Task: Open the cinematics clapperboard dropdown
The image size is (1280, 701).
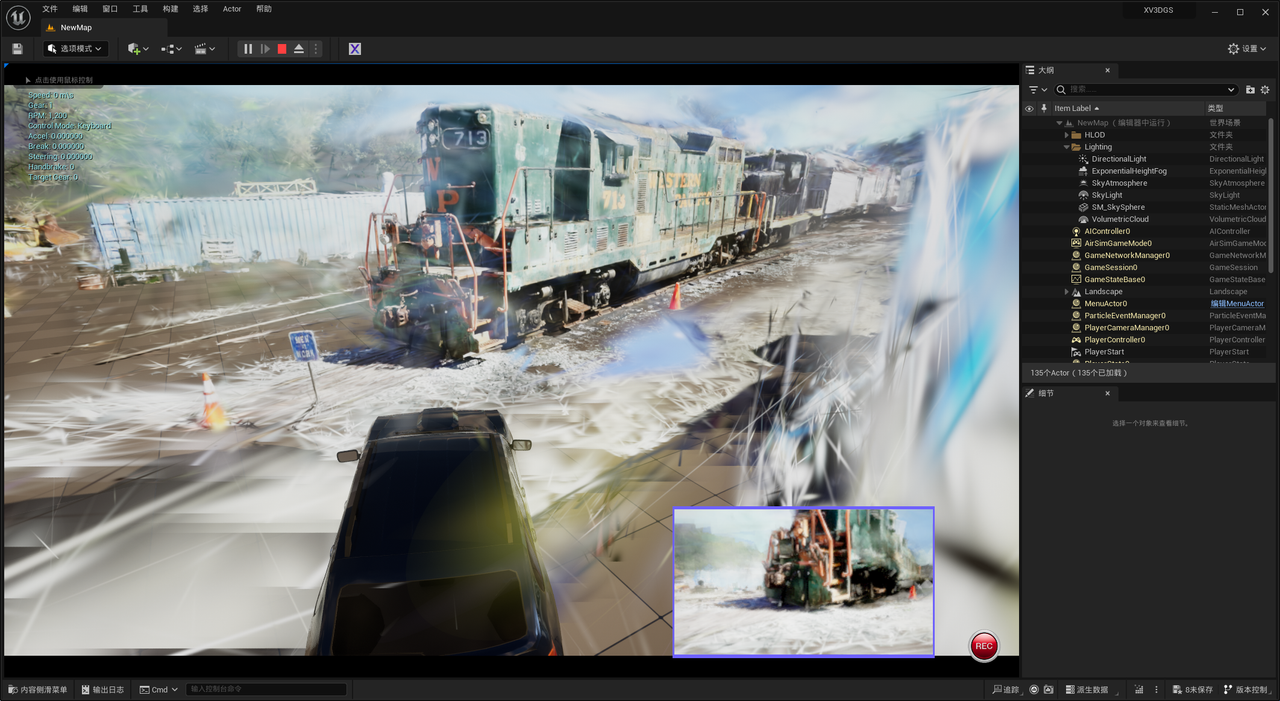Action: [205, 48]
